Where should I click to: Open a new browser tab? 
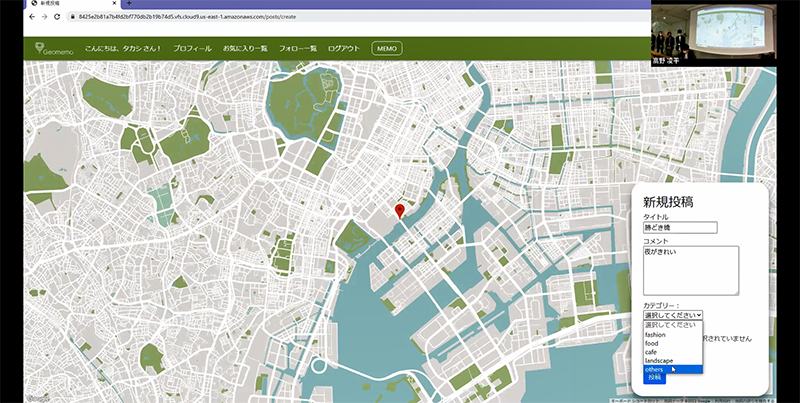[129, 4]
